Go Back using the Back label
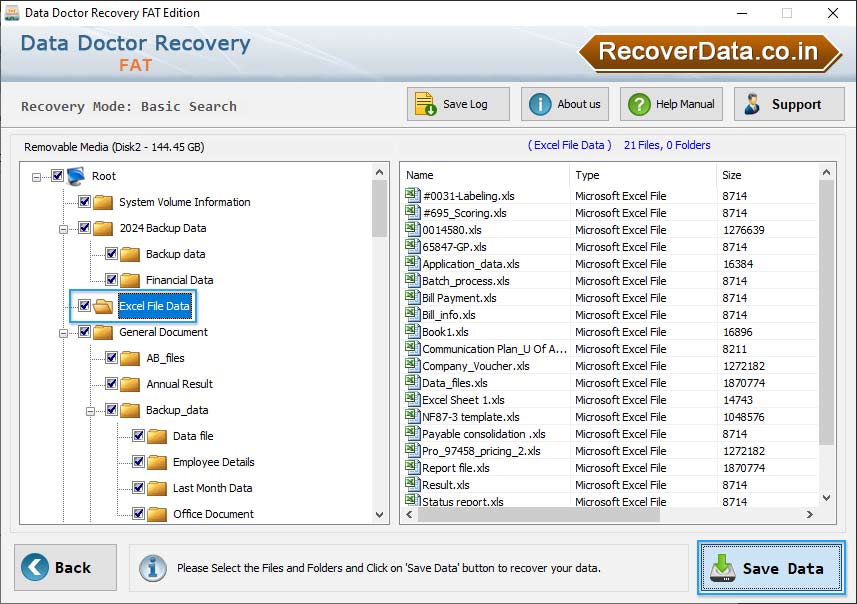The height and width of the screenshot is (604, 857). [73, 568]
